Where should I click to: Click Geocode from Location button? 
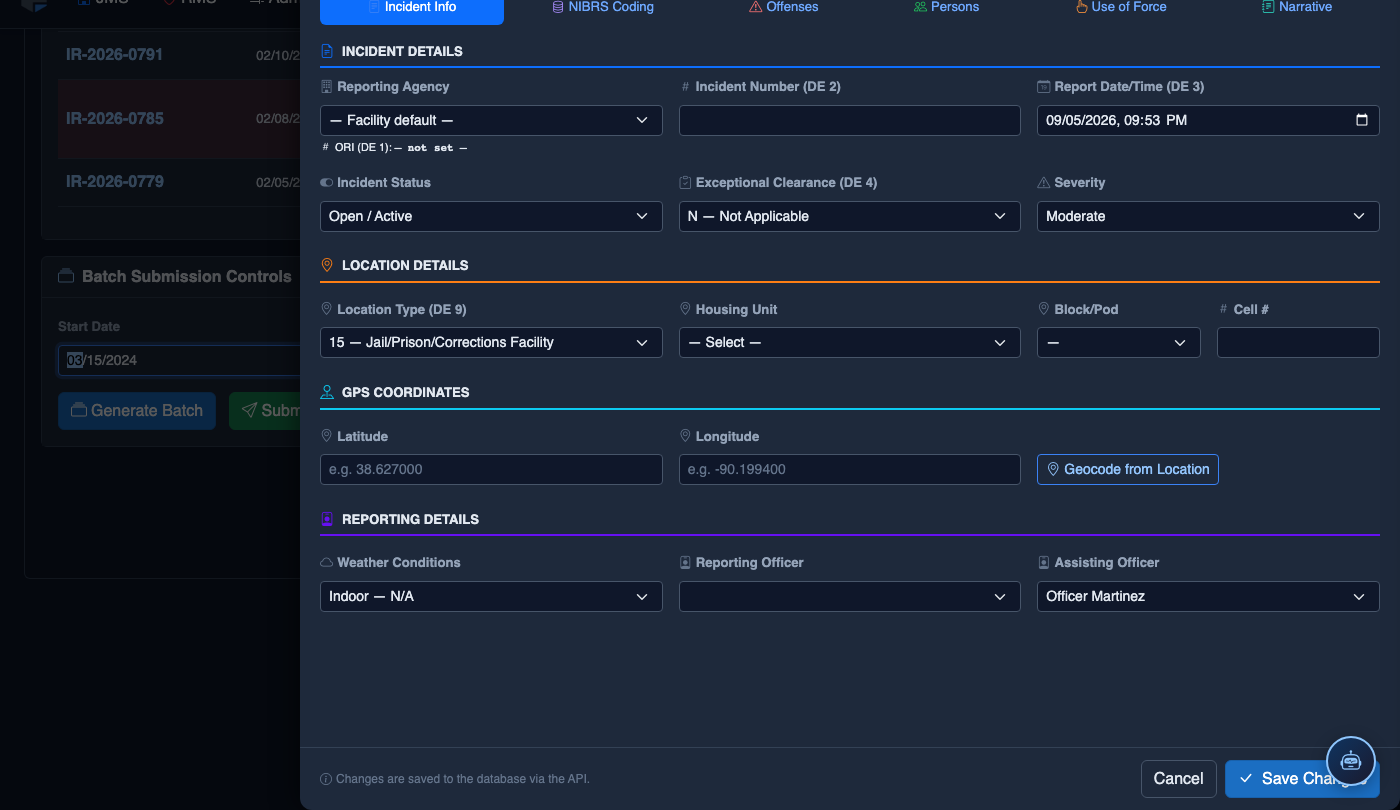tap(1128, 469)
